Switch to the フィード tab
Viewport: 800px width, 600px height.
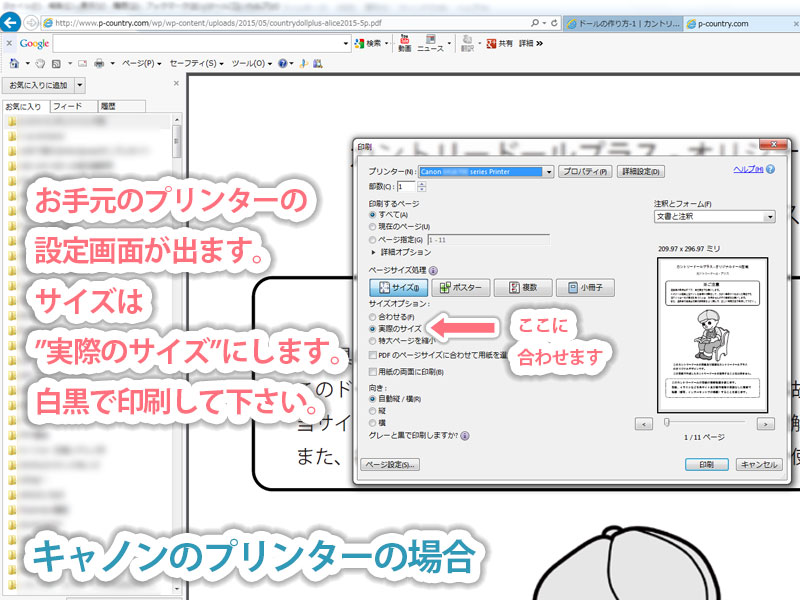point(73,106)
